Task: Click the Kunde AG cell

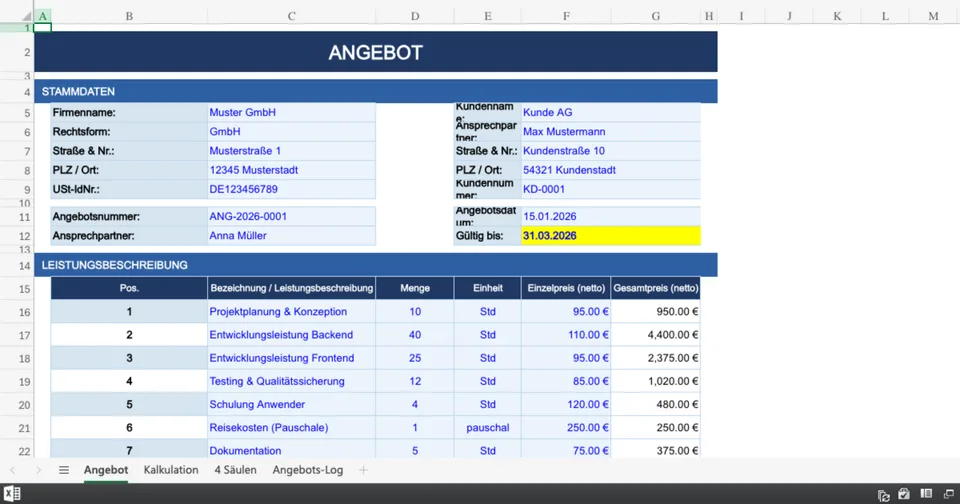Action: pyautogui.click(x=610, y=112)
